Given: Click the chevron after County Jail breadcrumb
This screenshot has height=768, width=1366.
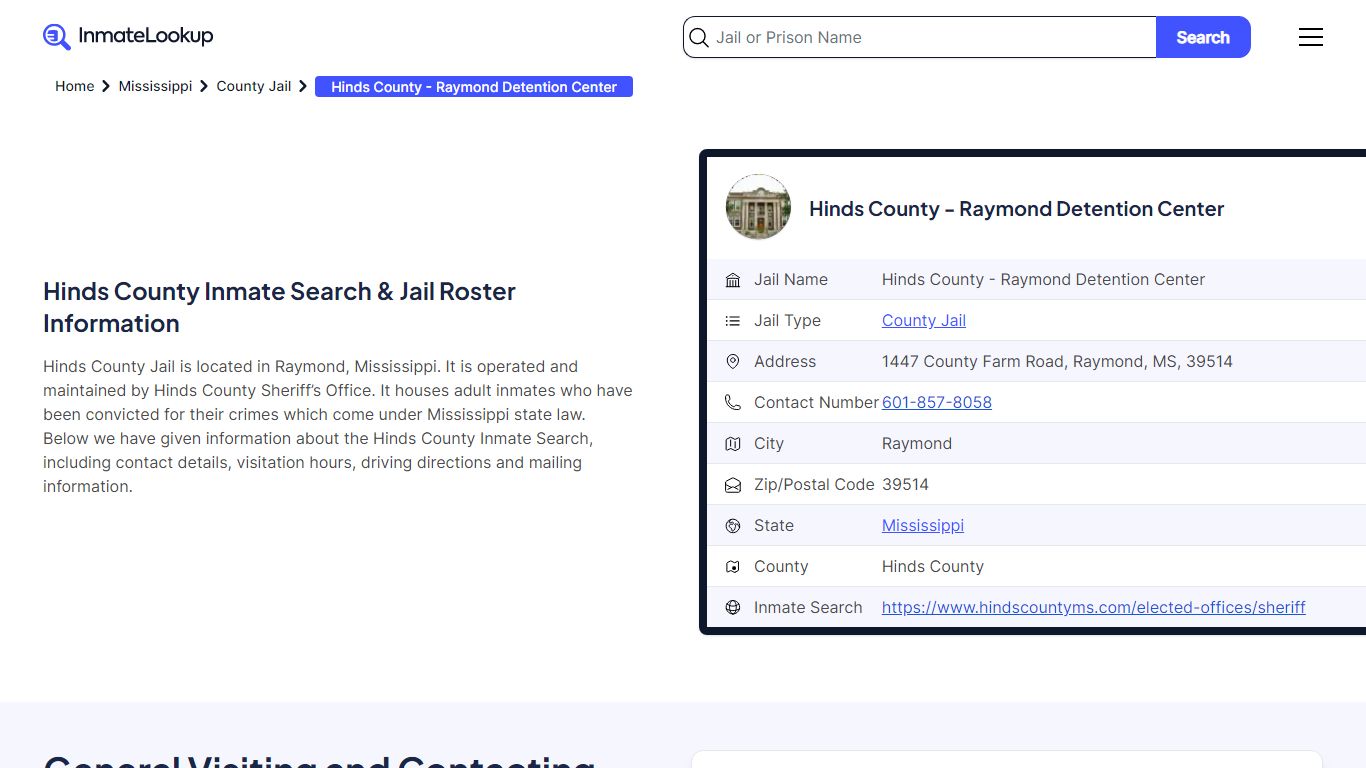Looking at the screenshot, I should (303, 87).
